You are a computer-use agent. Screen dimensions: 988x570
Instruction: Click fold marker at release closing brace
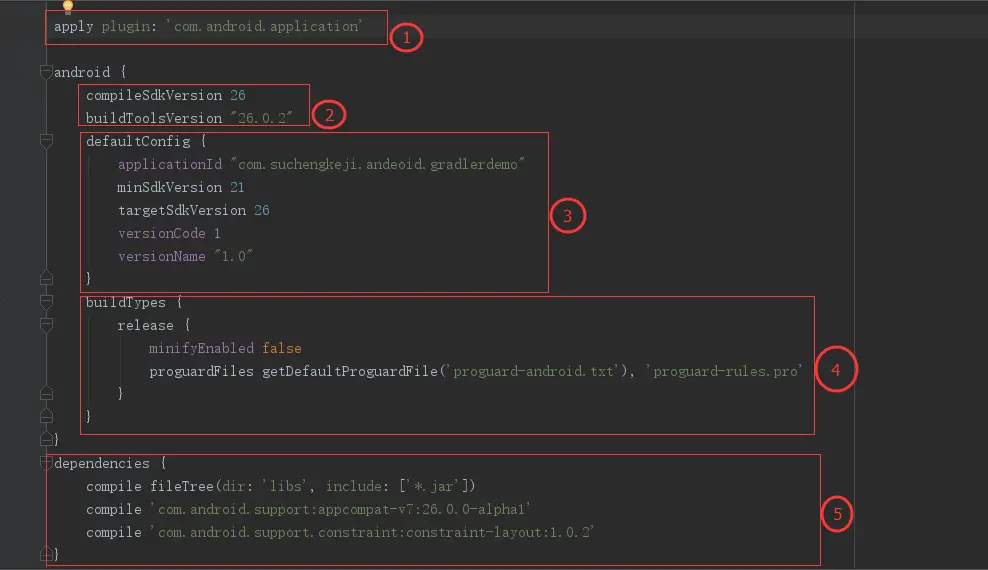click(46, 393)
